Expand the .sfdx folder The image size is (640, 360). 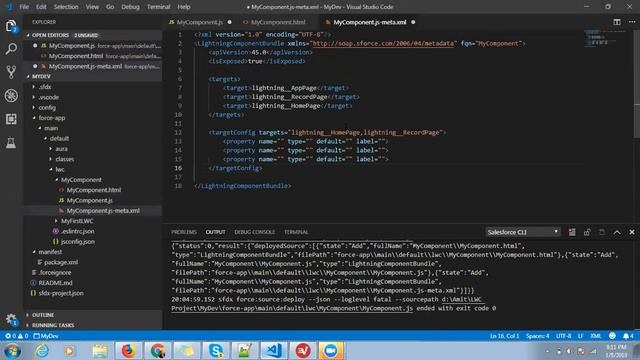pos(93,87)
